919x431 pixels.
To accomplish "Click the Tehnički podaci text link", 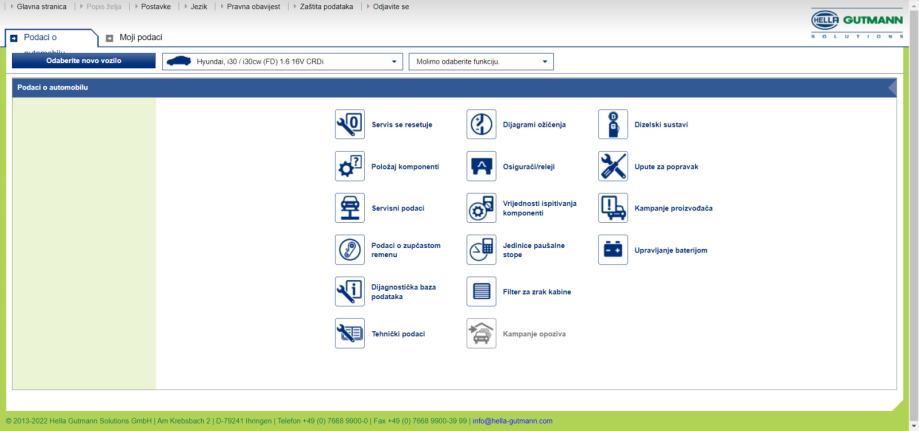I will click(x=399, y=334).
